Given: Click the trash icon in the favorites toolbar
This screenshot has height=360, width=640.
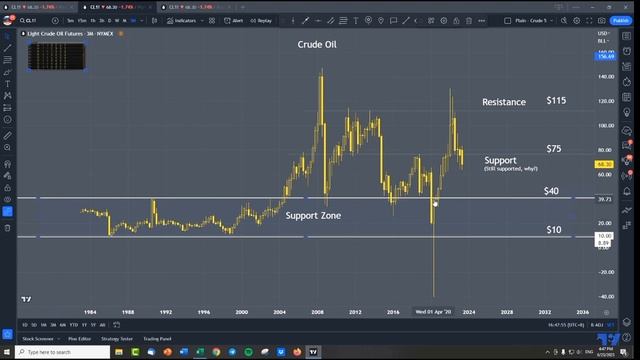Looking at the screenshot, I should pos(469,21).
